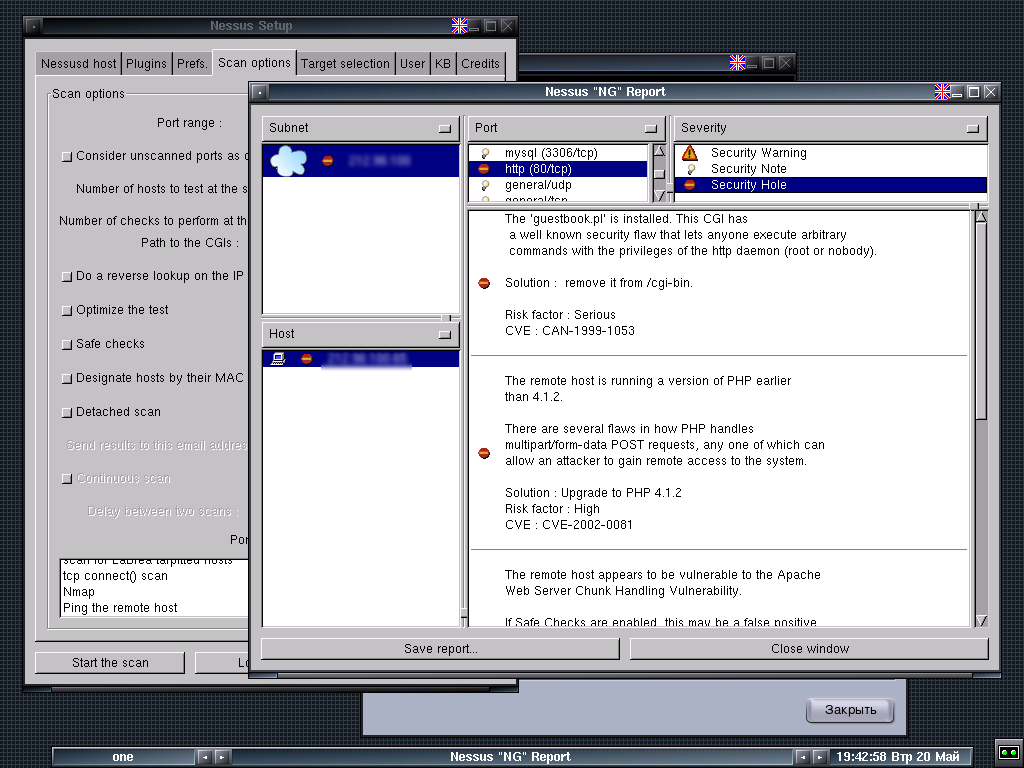Switch to the 'Nessusd host' tab
The height and width of the screenshot is (768, 1024).
click(78, 64)
